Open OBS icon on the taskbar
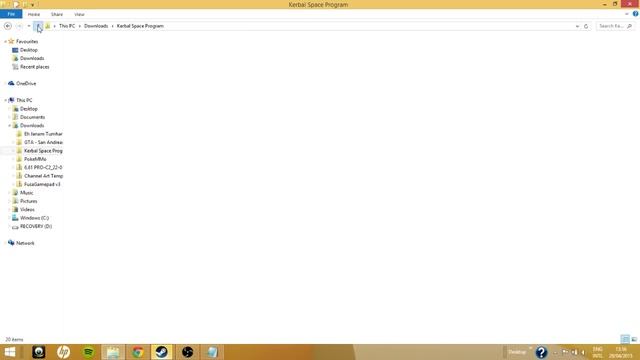The image size is (640, 360). tap(187, 352)
